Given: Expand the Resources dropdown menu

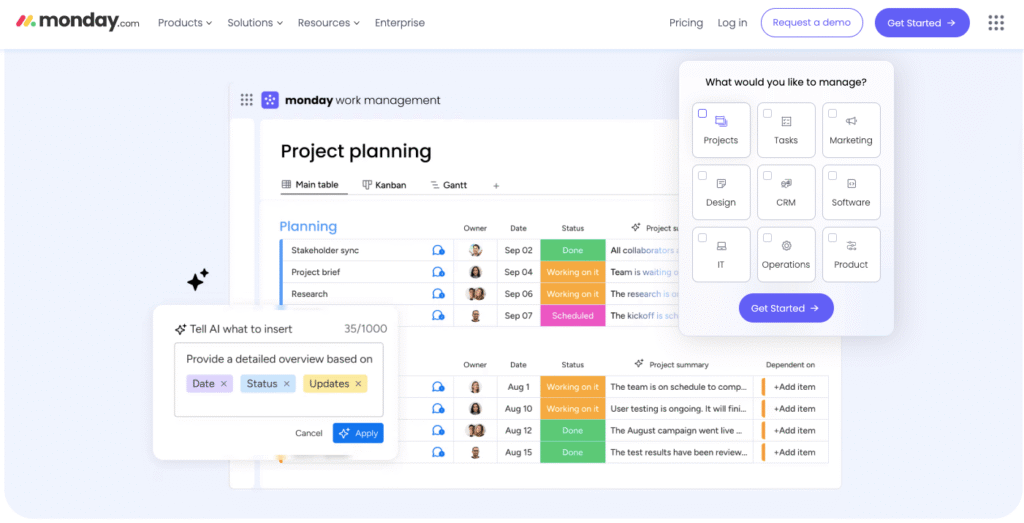Looking at the screenshot, I should (328, 23).
